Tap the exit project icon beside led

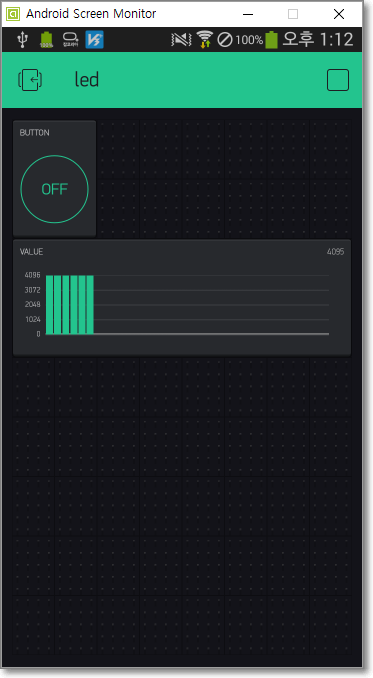coord(30,80)
